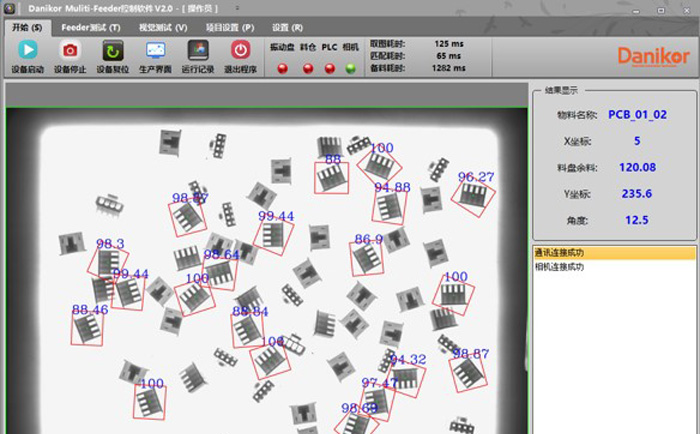Click the 设备启动 (device start) play icon
Viewport: 700px width, 434px height.
click(27, 50)
